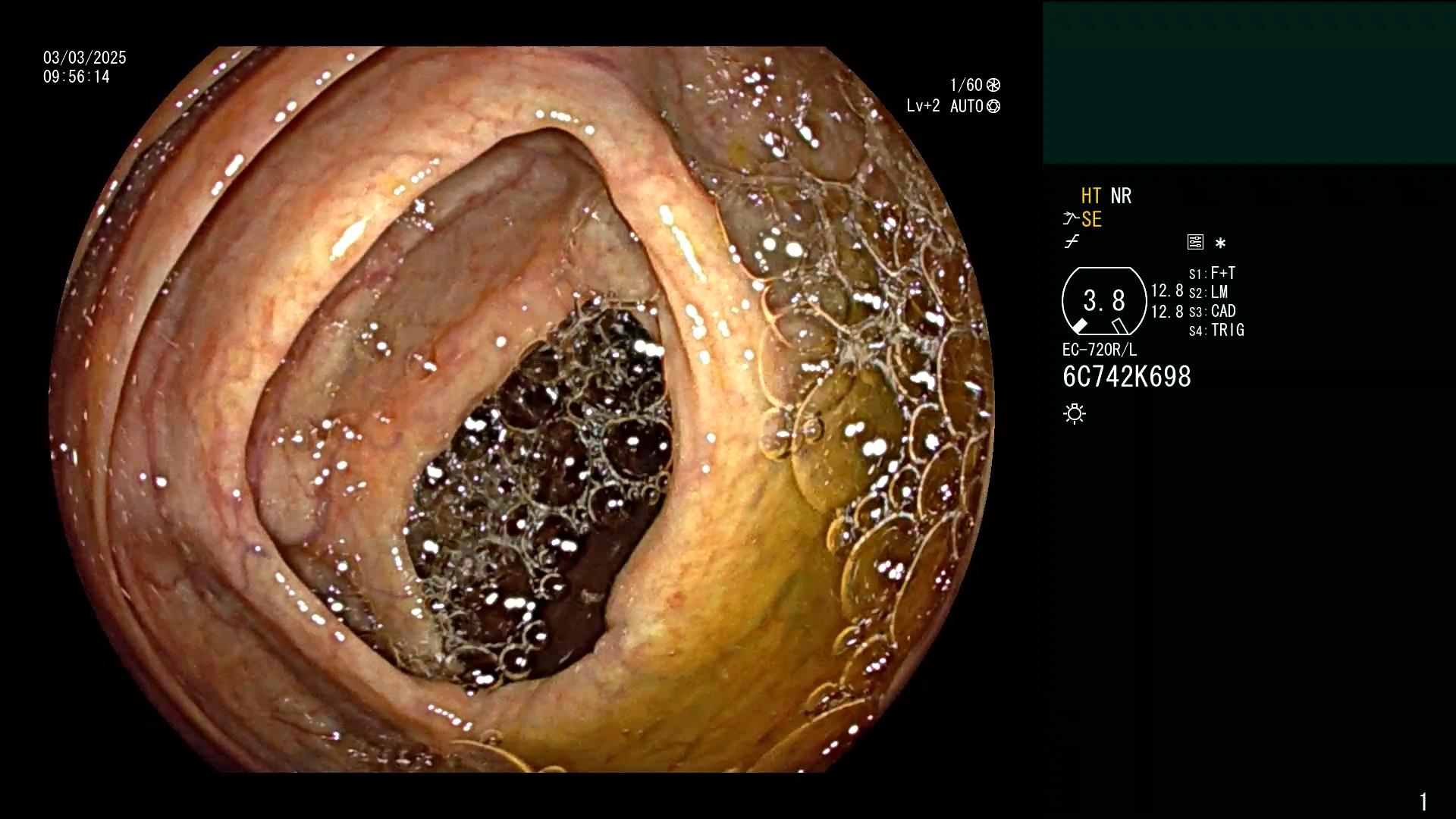Click the structure emphasis curve icon beside SE
Screen dimensions: 1456x819
pos(1071,219)
